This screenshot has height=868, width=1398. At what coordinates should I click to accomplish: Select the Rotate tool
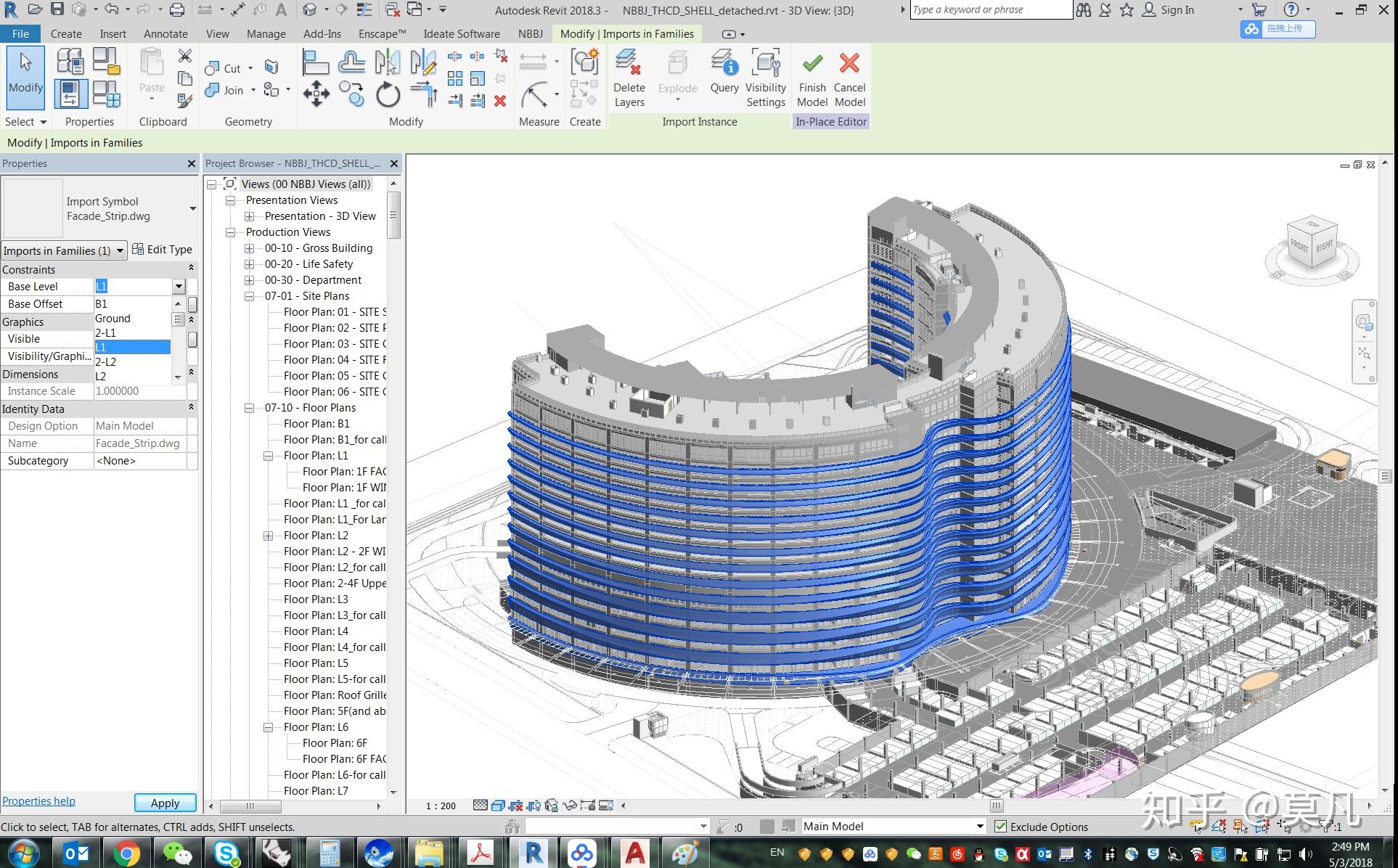click(388, 94)
